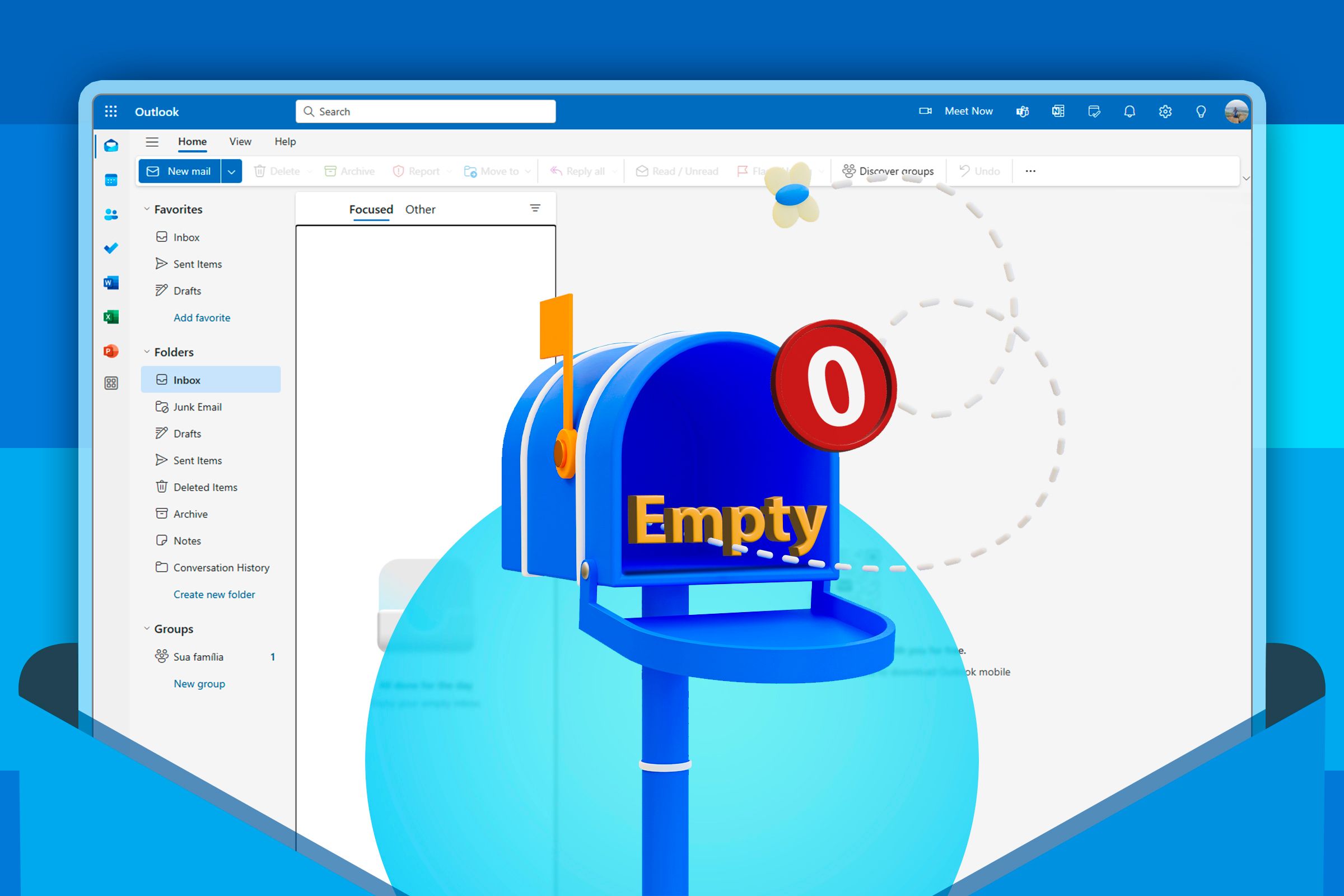The width and height of the screenshot is (1344, 896).
Task: Collapse the Favorites section
Action: 147,209
